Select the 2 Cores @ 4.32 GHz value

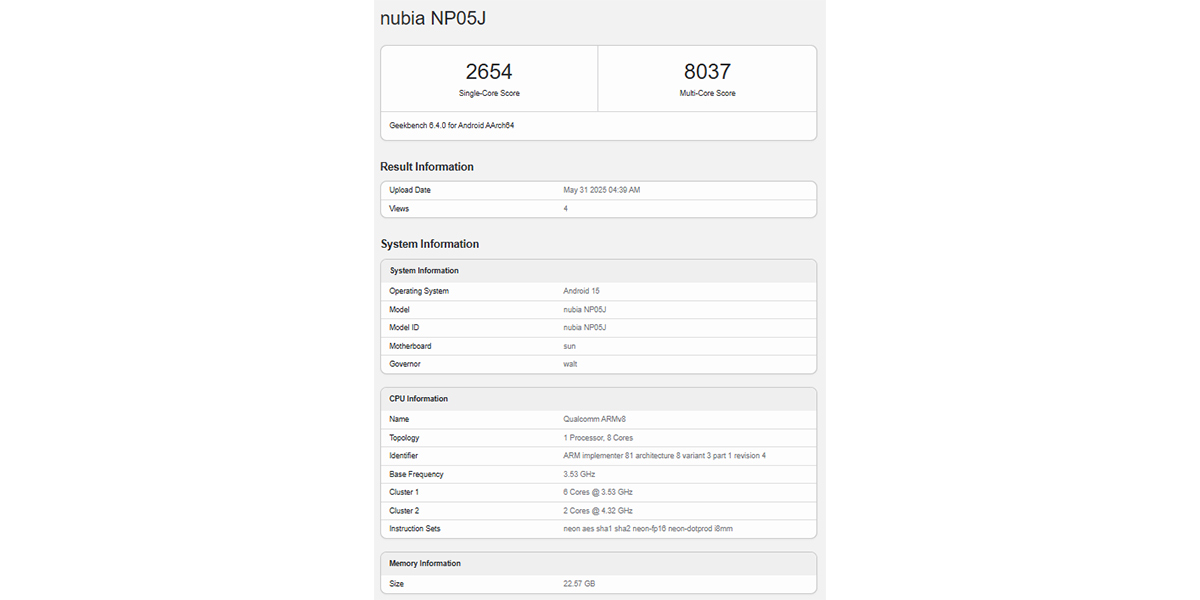[x=598, y=510]
